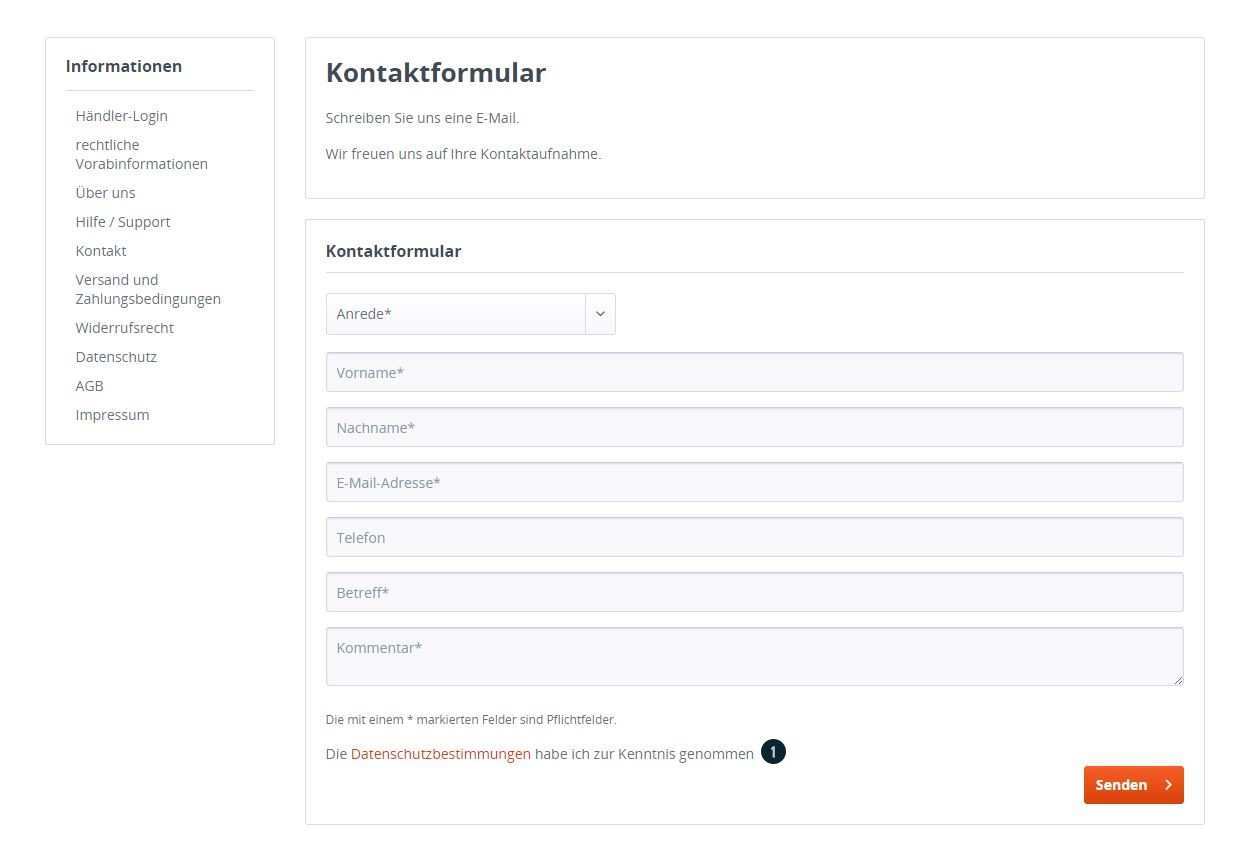This screenshot has width=1245, height=848.
Task: Click the numbered badge beside the privacy notice
Action: point(773,752)
